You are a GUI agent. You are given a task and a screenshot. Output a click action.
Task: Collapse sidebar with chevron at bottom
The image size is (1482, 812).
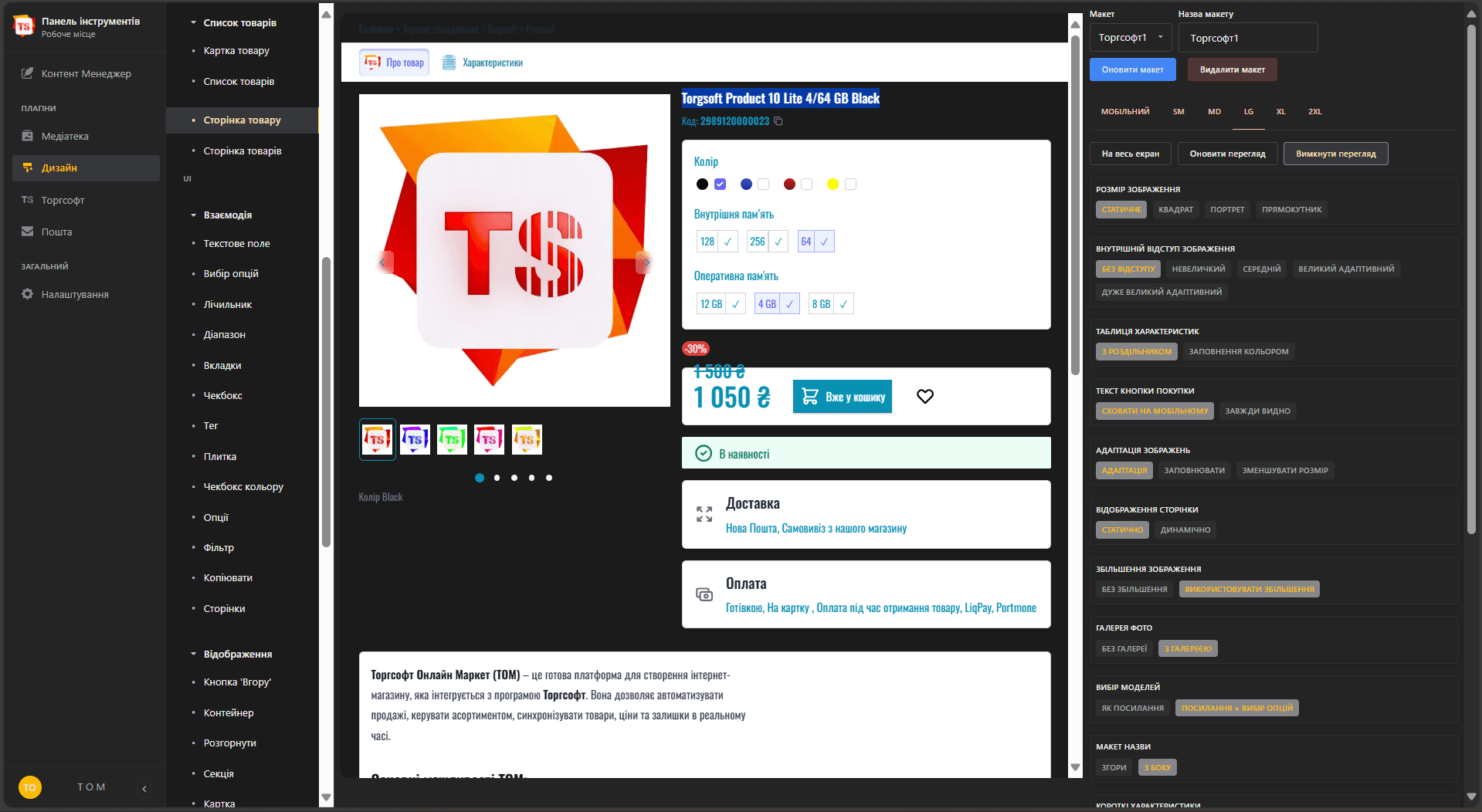[x=144, y=788]
